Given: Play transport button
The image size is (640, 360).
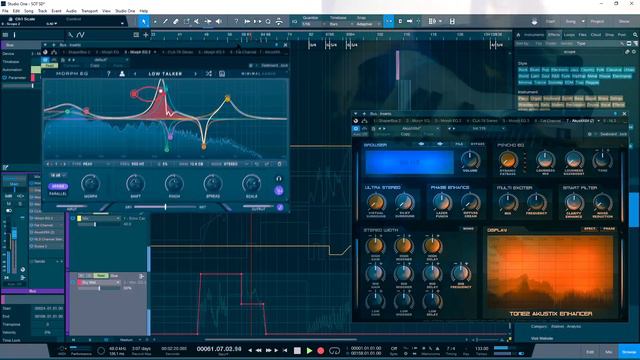Looking at the screenshot, I should [x=309, y=351].
